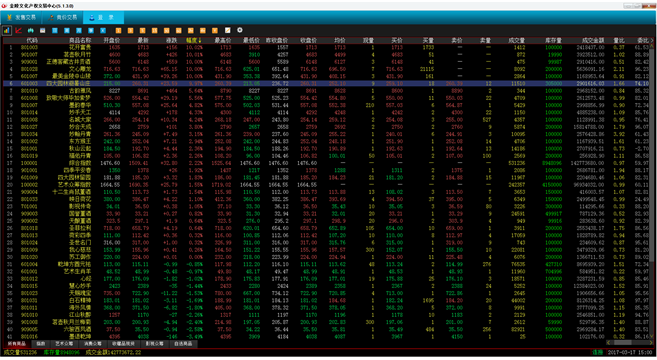Select the row with code 801028
Screen dimensions: 657x360
click(x=326, y=69)
